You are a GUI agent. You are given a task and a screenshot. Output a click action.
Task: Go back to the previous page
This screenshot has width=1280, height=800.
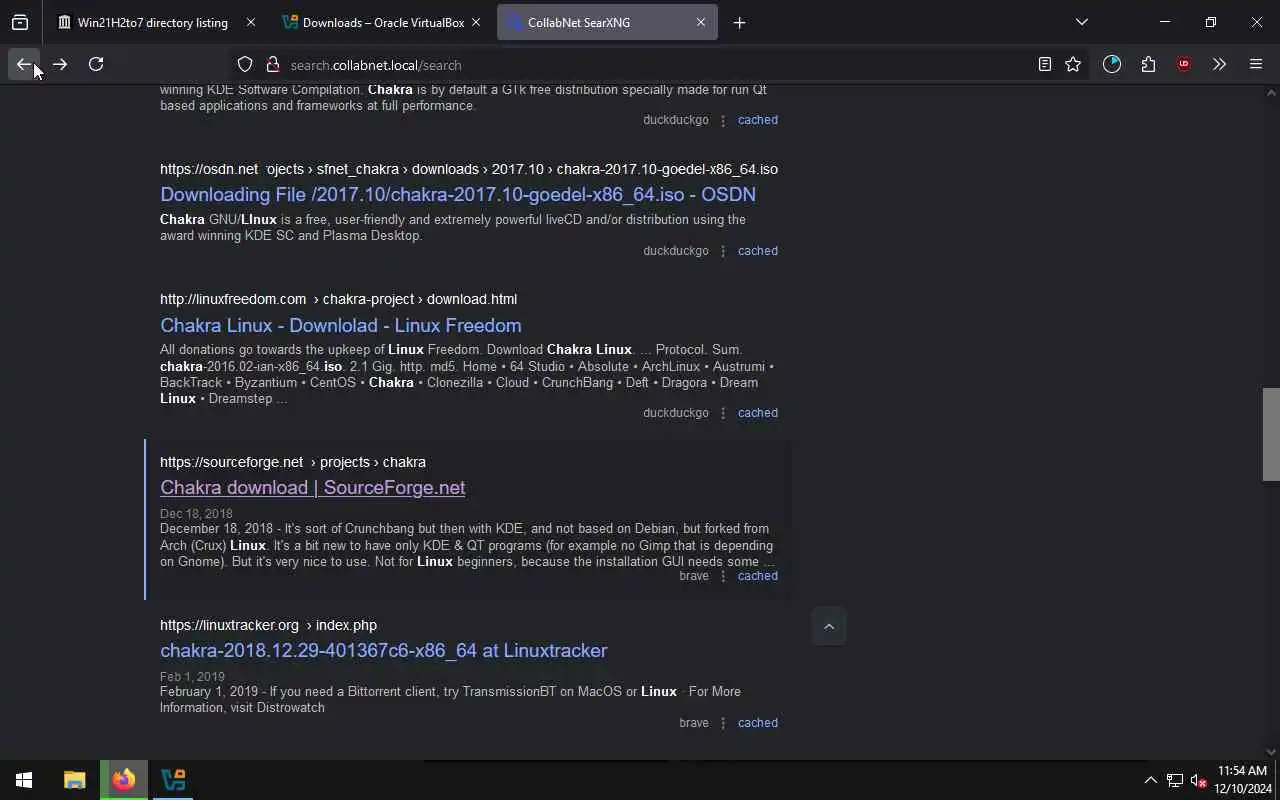pyautogui.click(x=24, y=64)
